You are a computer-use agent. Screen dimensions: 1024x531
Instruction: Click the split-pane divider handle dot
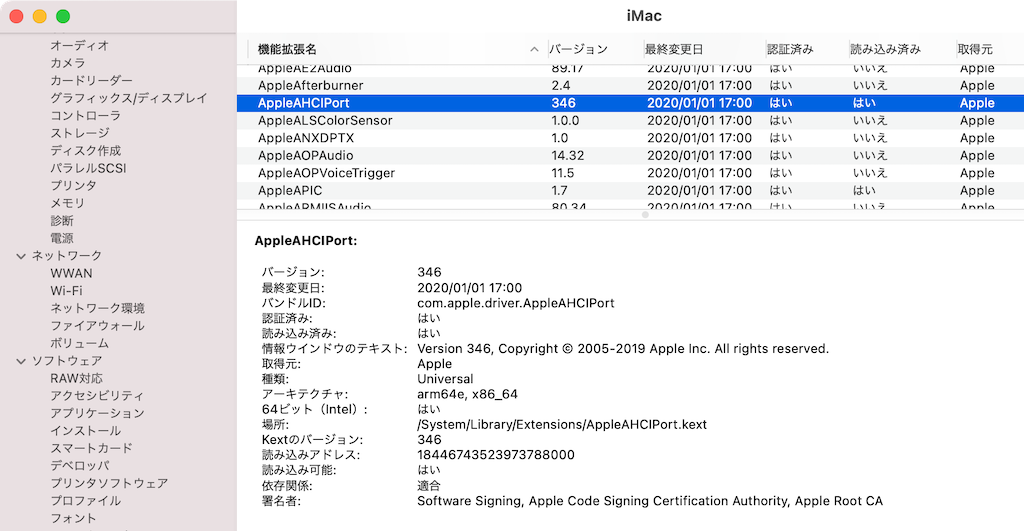coord(645,214)
